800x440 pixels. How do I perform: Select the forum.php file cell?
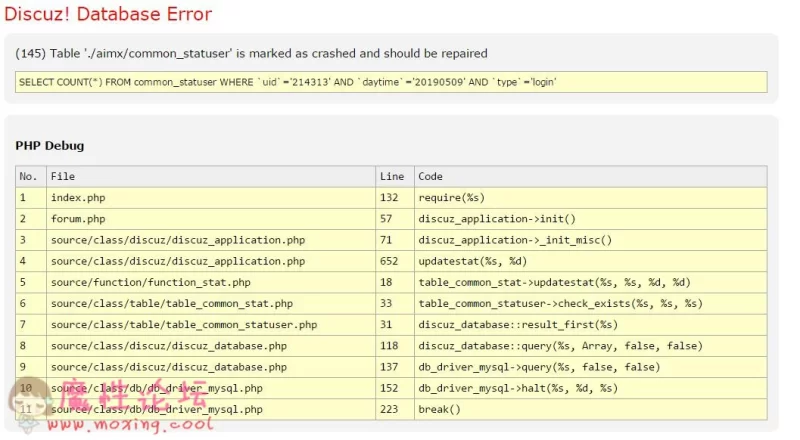pos(211,218)
